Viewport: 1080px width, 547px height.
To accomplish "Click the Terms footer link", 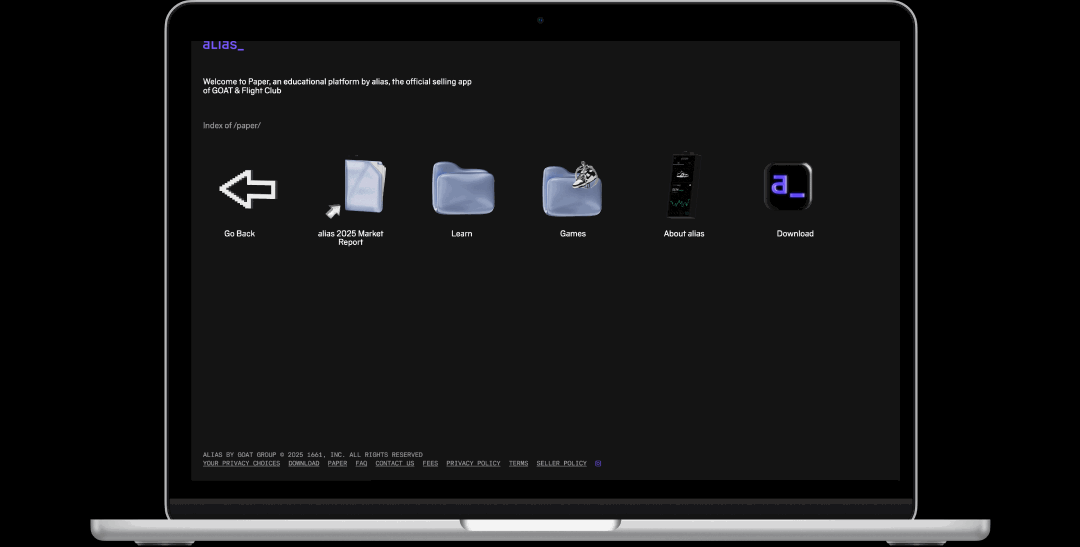I will pos(518,464).
